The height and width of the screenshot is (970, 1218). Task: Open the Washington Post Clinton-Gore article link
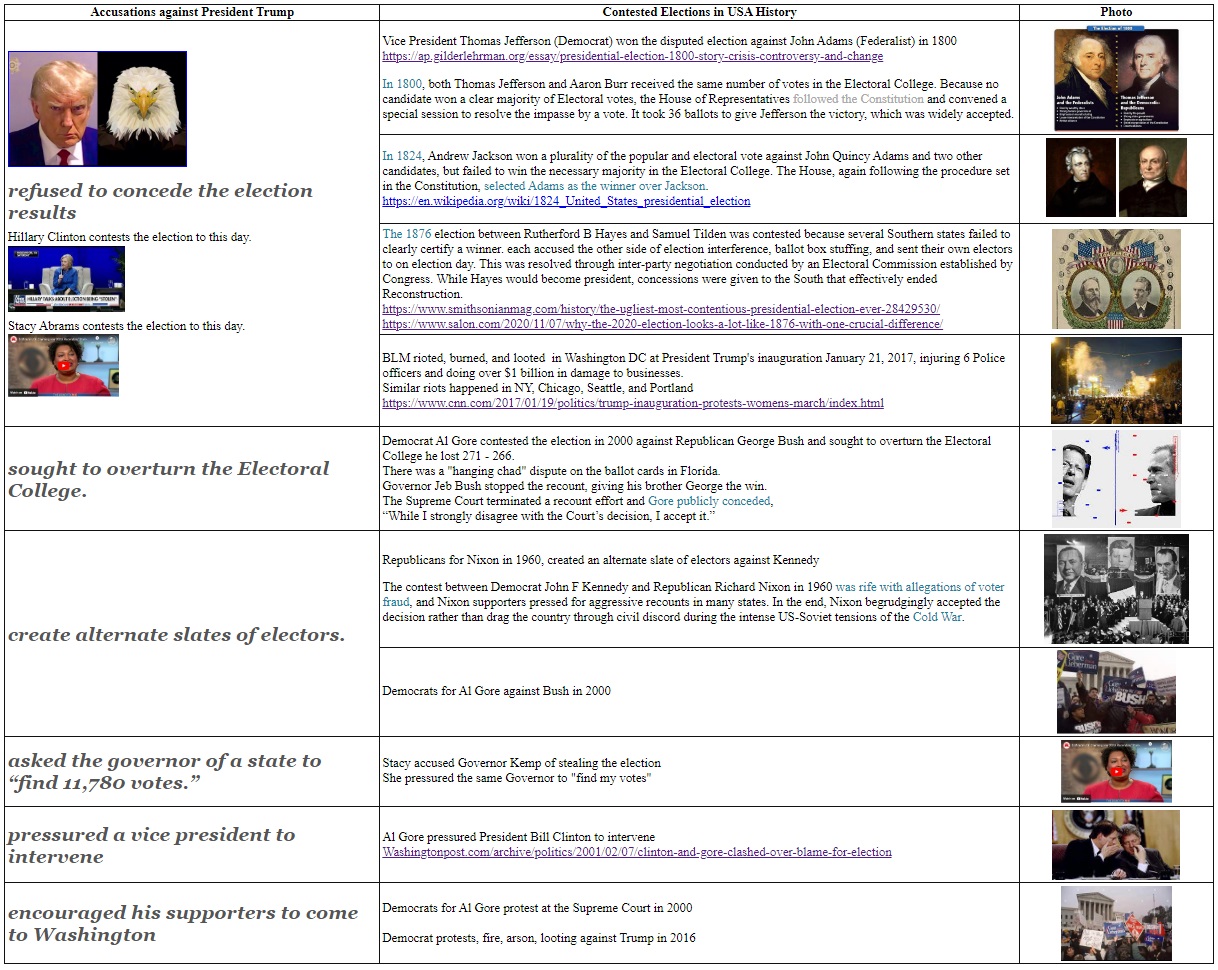(637, 852)
